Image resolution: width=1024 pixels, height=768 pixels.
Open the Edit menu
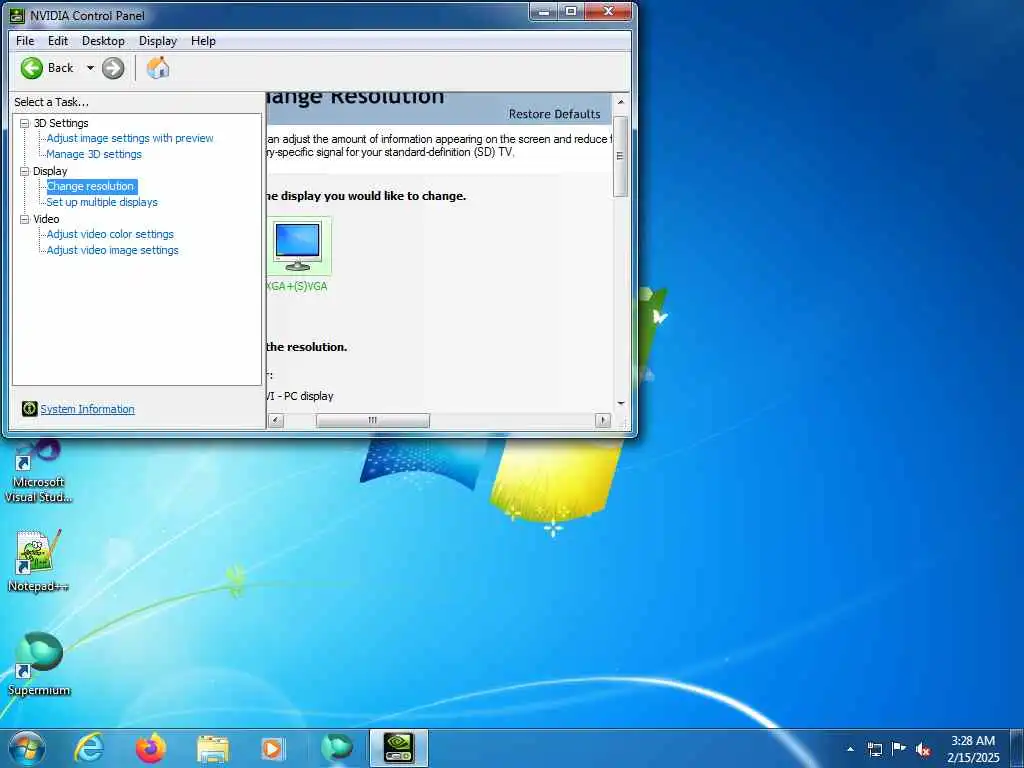point(57,40)
